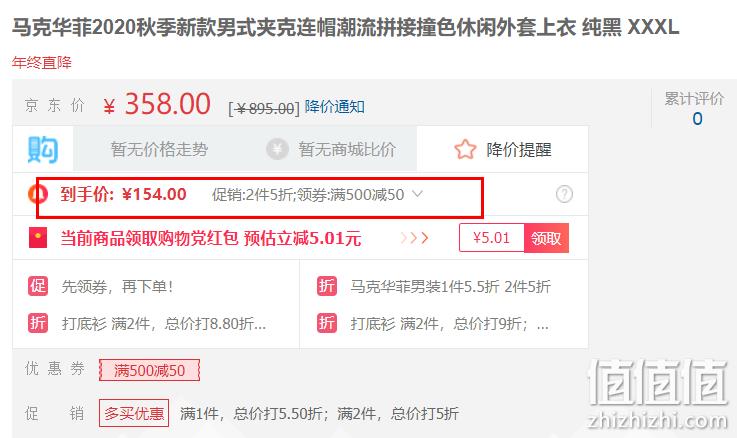
Task: Expand the 促销 details chevron arrow
Action: (x=417, y=194)
